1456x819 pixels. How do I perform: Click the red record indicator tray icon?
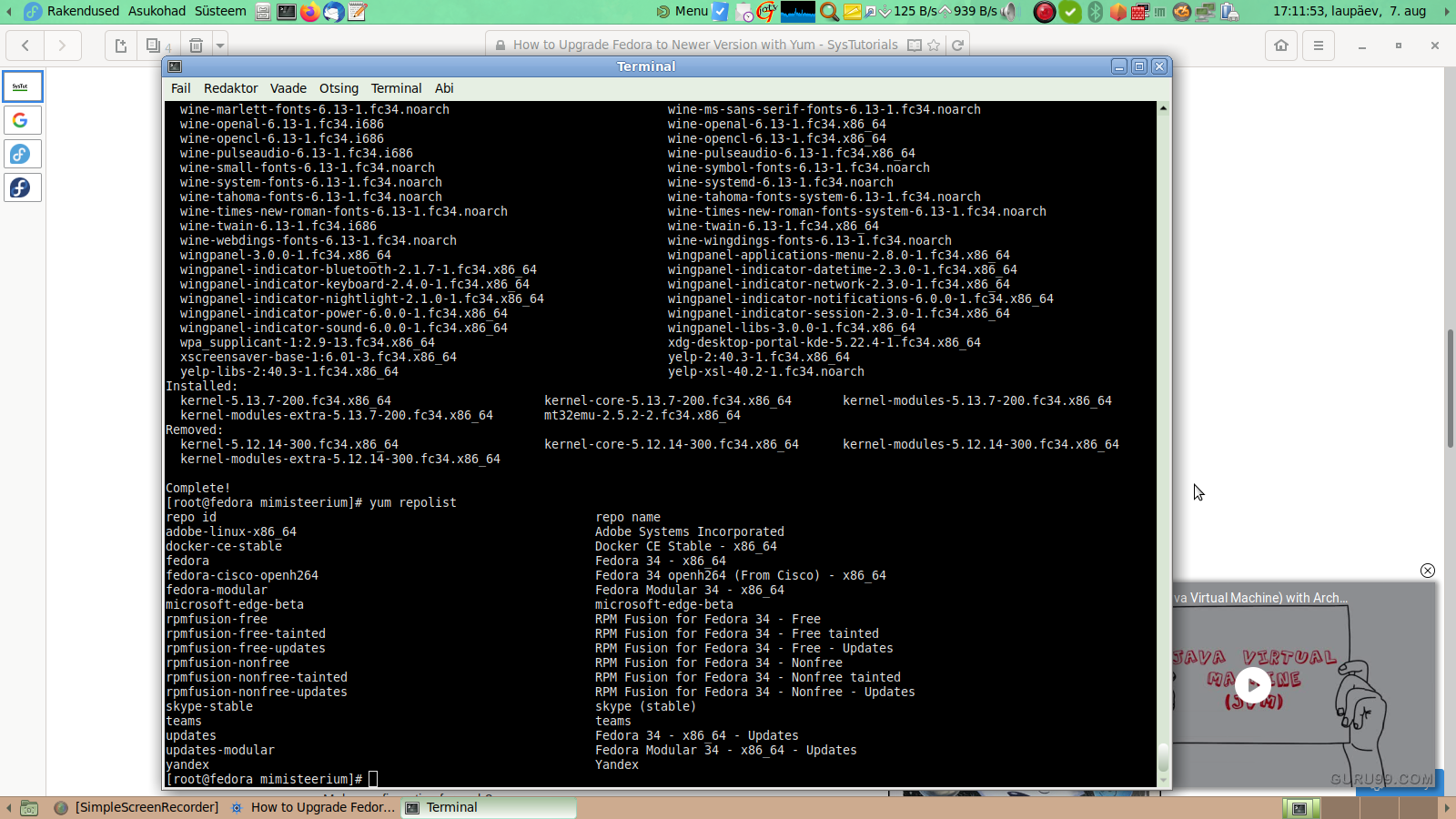click(x=1045, y=12)
